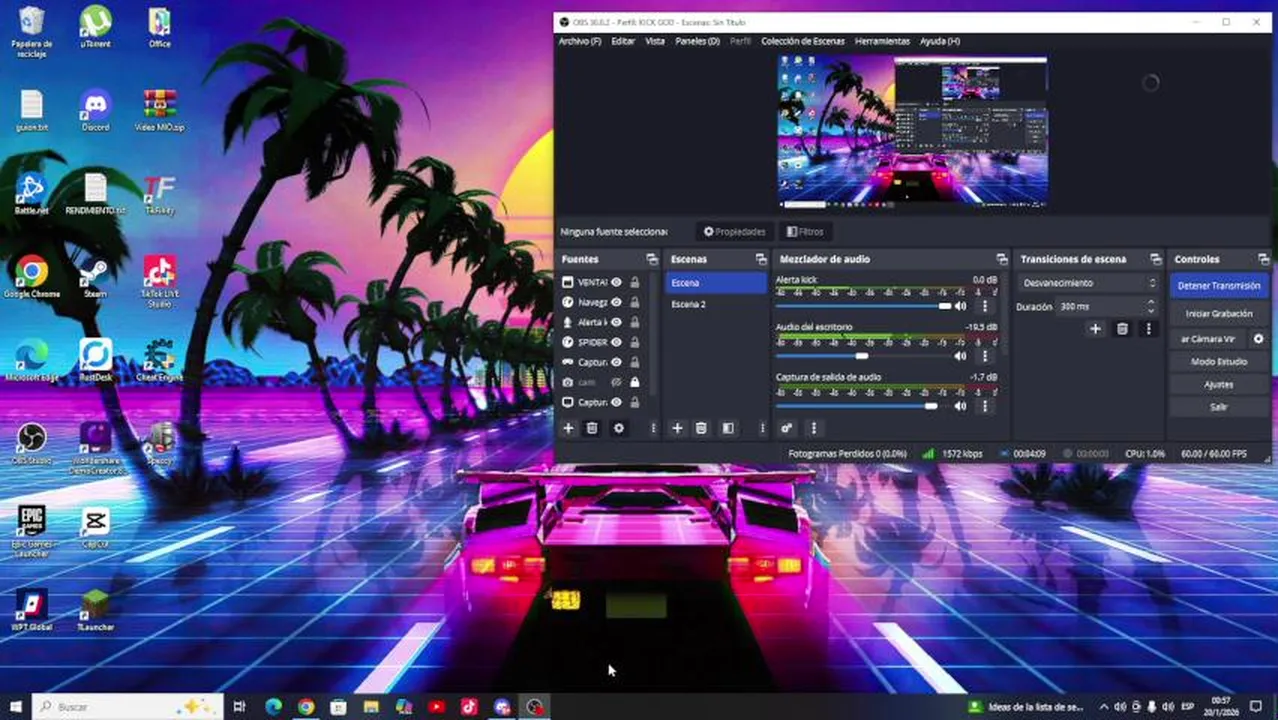
Task: Open Alerta kick channel options menu
Action: 985,306
